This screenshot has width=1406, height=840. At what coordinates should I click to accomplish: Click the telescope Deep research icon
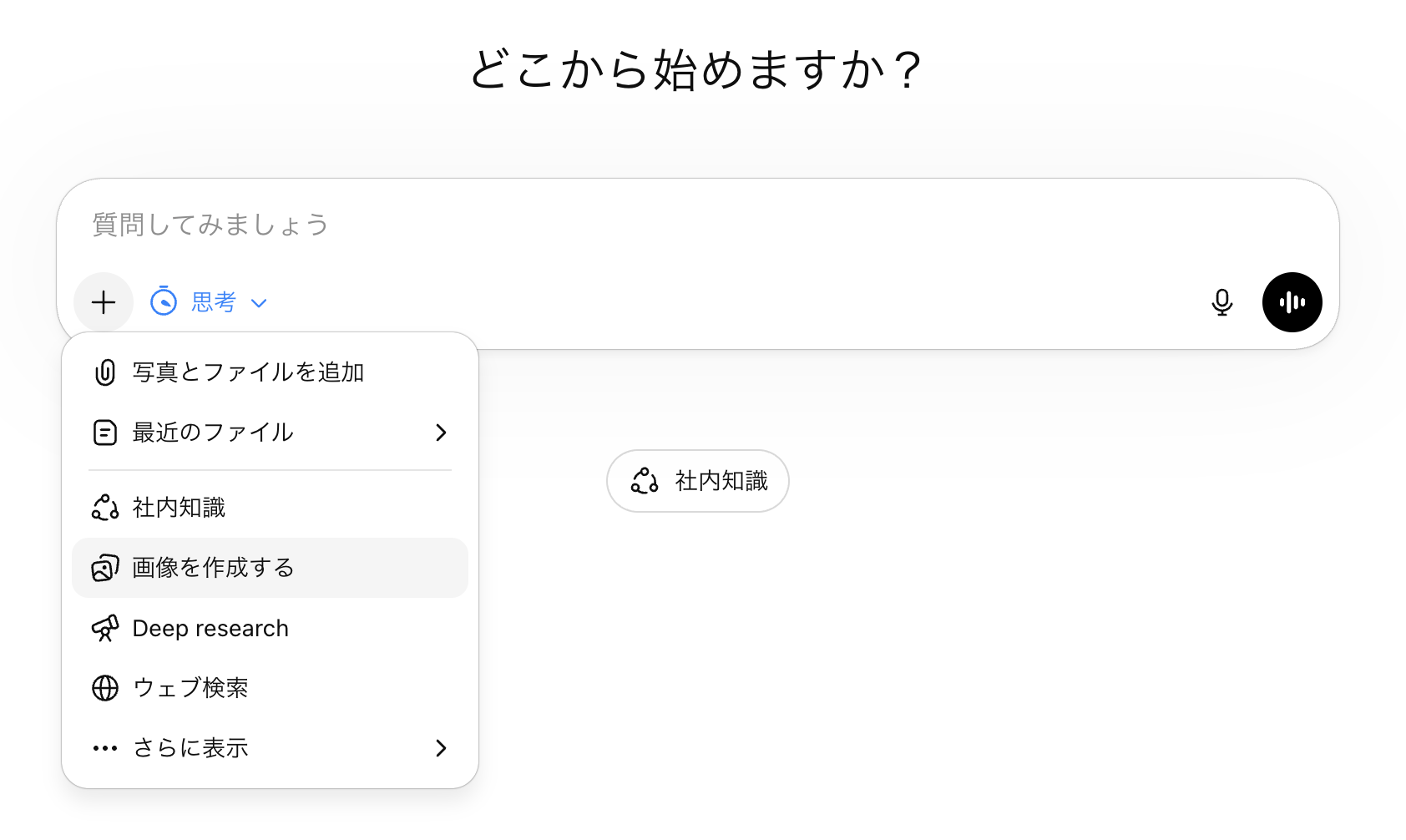tap(105, 628)
